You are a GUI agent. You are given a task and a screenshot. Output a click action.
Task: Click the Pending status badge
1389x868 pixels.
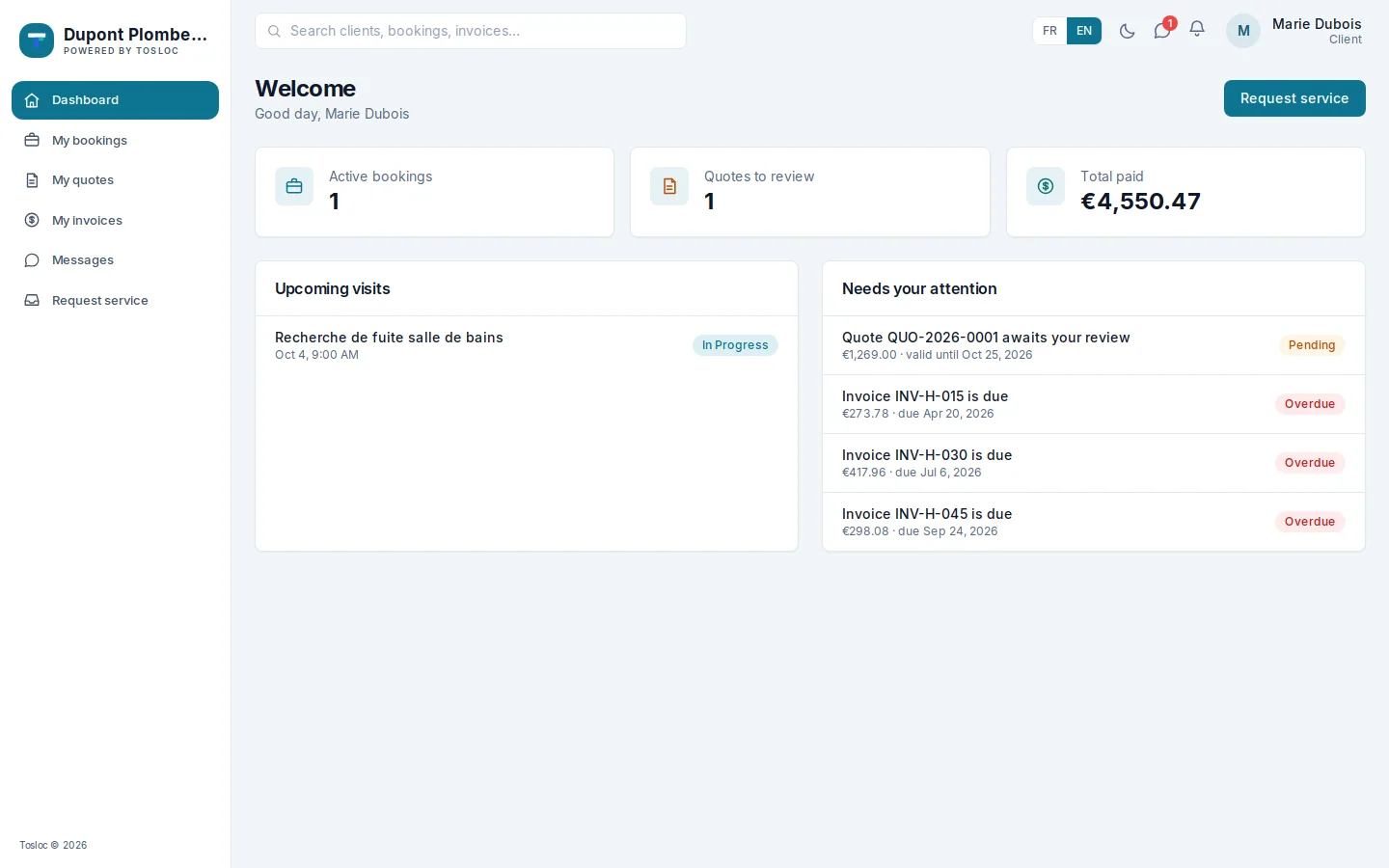point(1312,345)
